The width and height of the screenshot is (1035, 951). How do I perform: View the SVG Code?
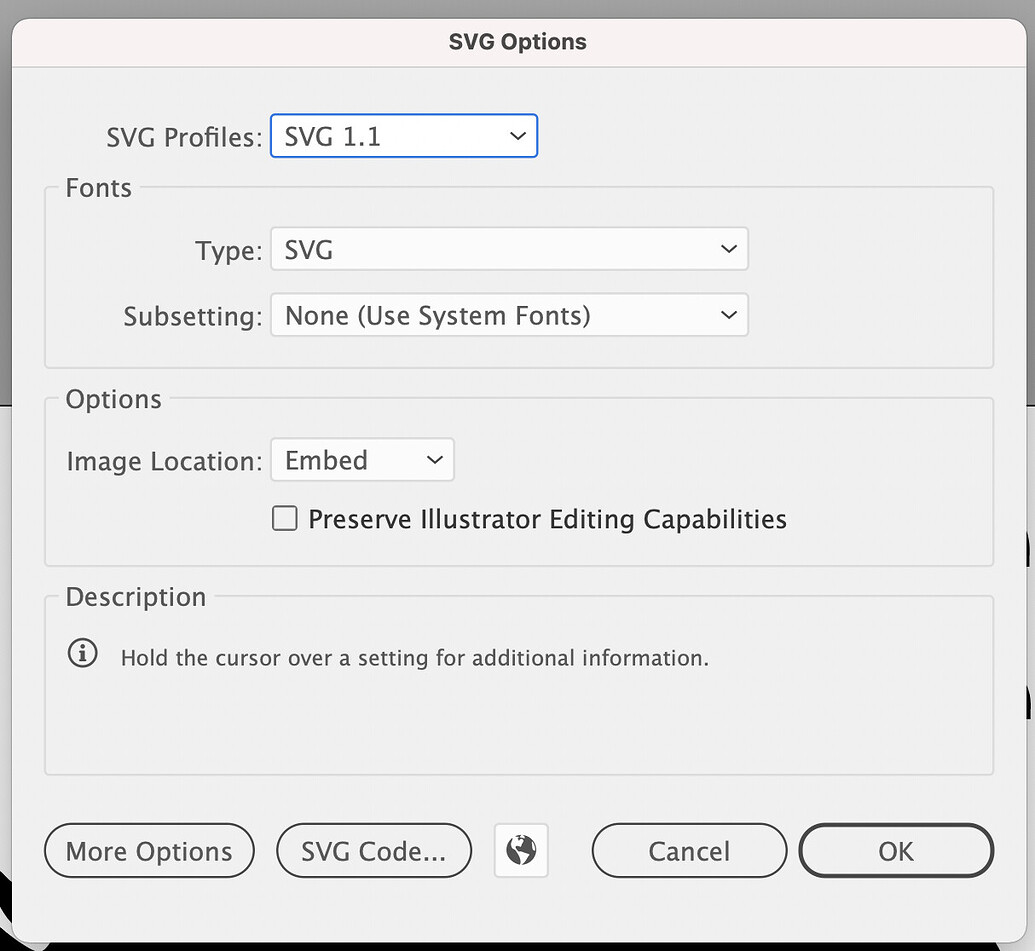click(373, 850)
